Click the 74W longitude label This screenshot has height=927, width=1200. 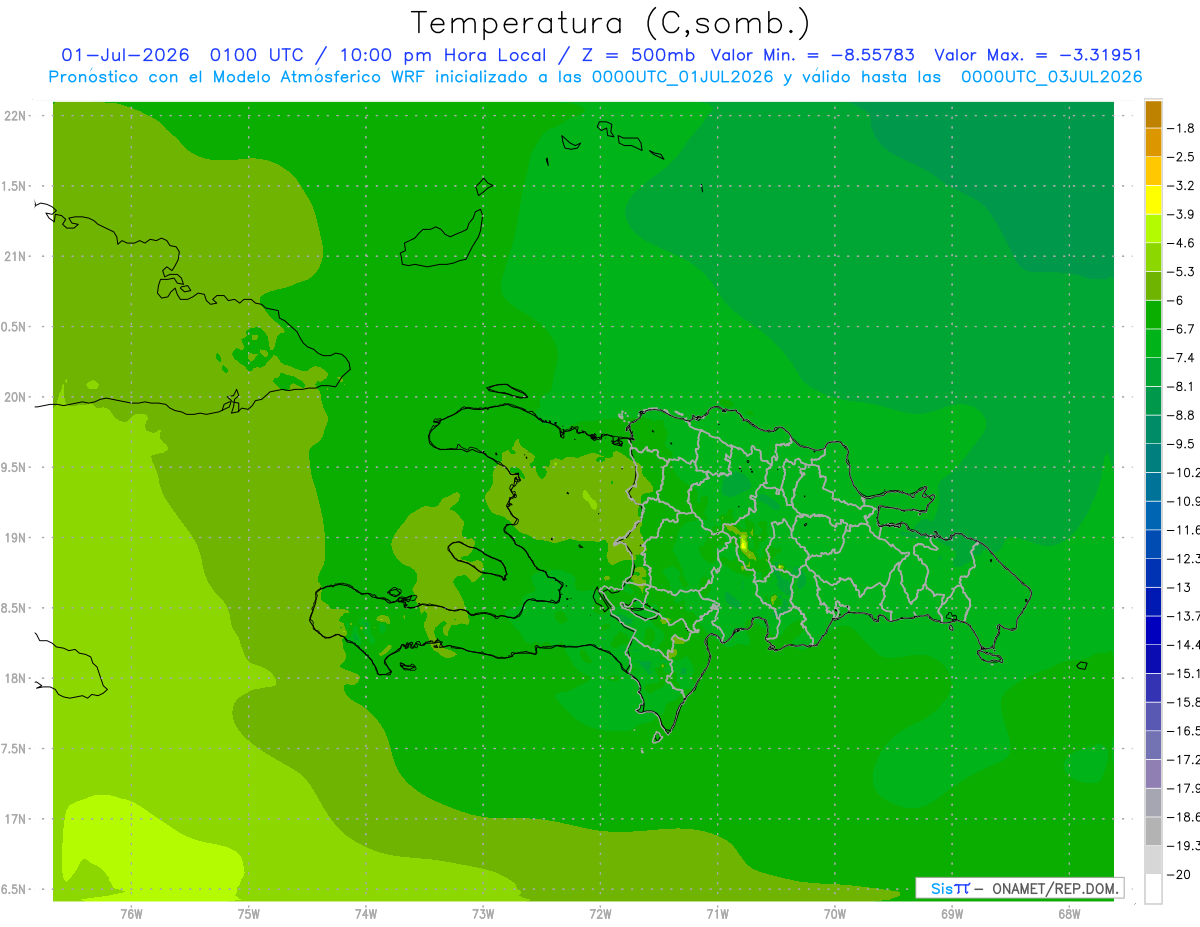(365, 913)
